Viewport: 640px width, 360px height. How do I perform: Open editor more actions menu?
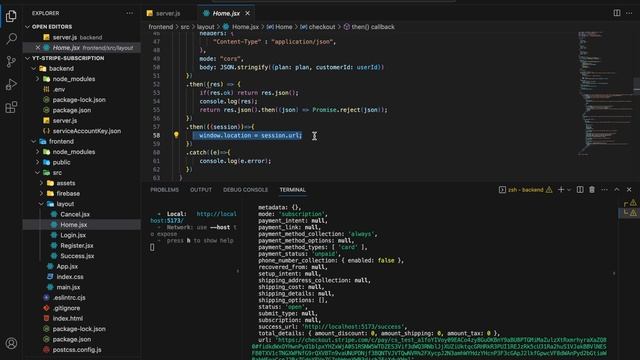pos(629,13)
